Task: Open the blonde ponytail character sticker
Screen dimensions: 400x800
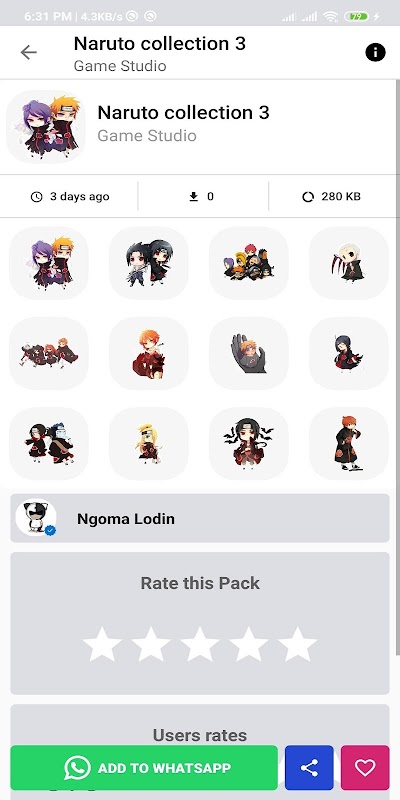Action: (x=149, y=443)
